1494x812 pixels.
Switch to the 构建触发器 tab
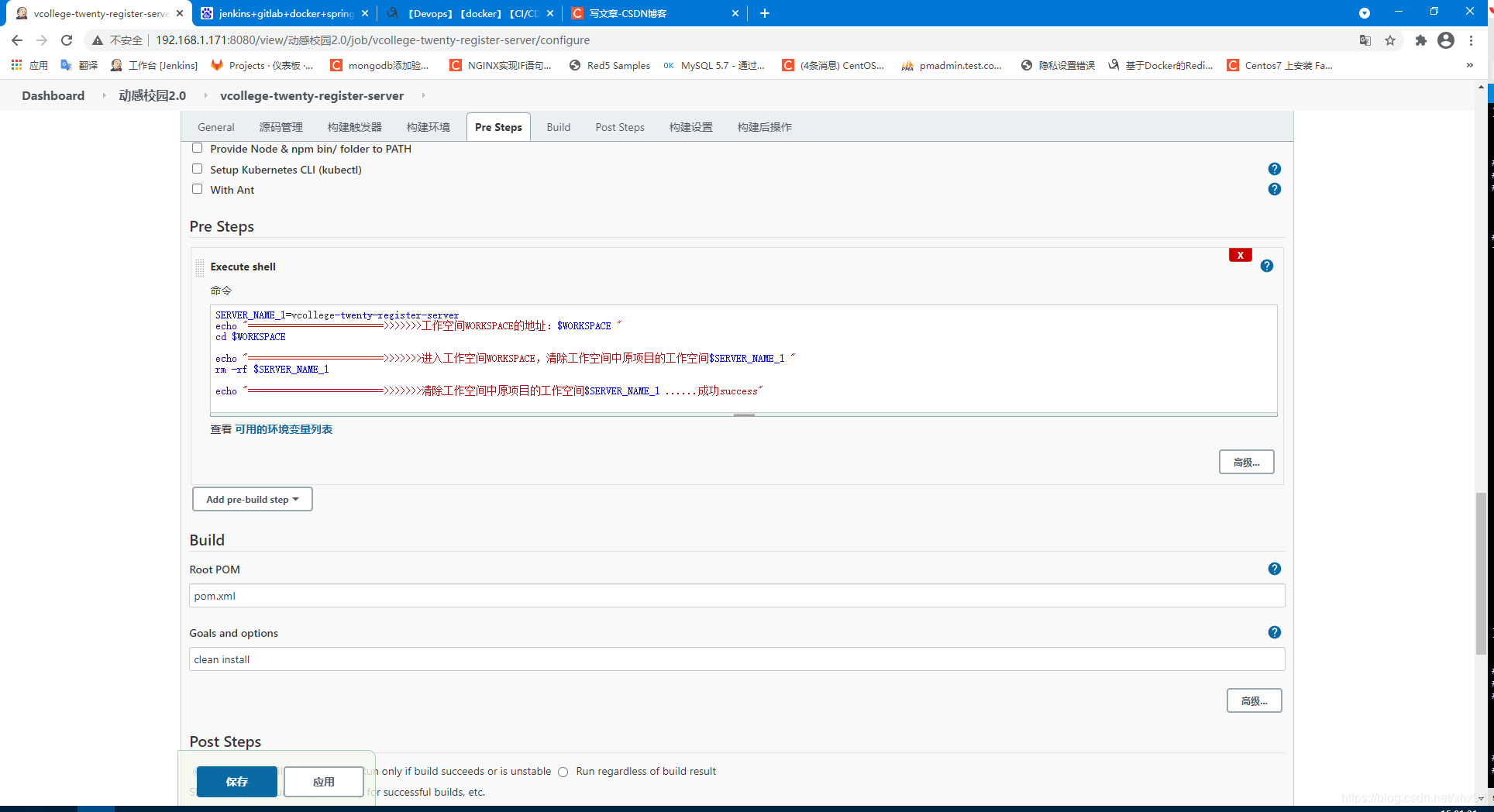point(354,127)
